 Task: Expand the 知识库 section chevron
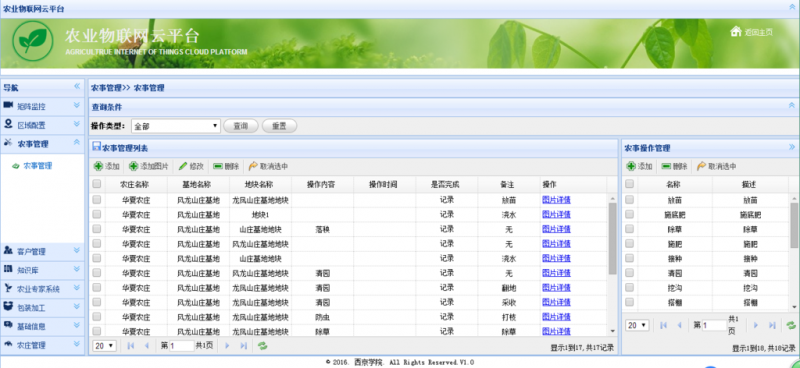[x=77, y=269]
